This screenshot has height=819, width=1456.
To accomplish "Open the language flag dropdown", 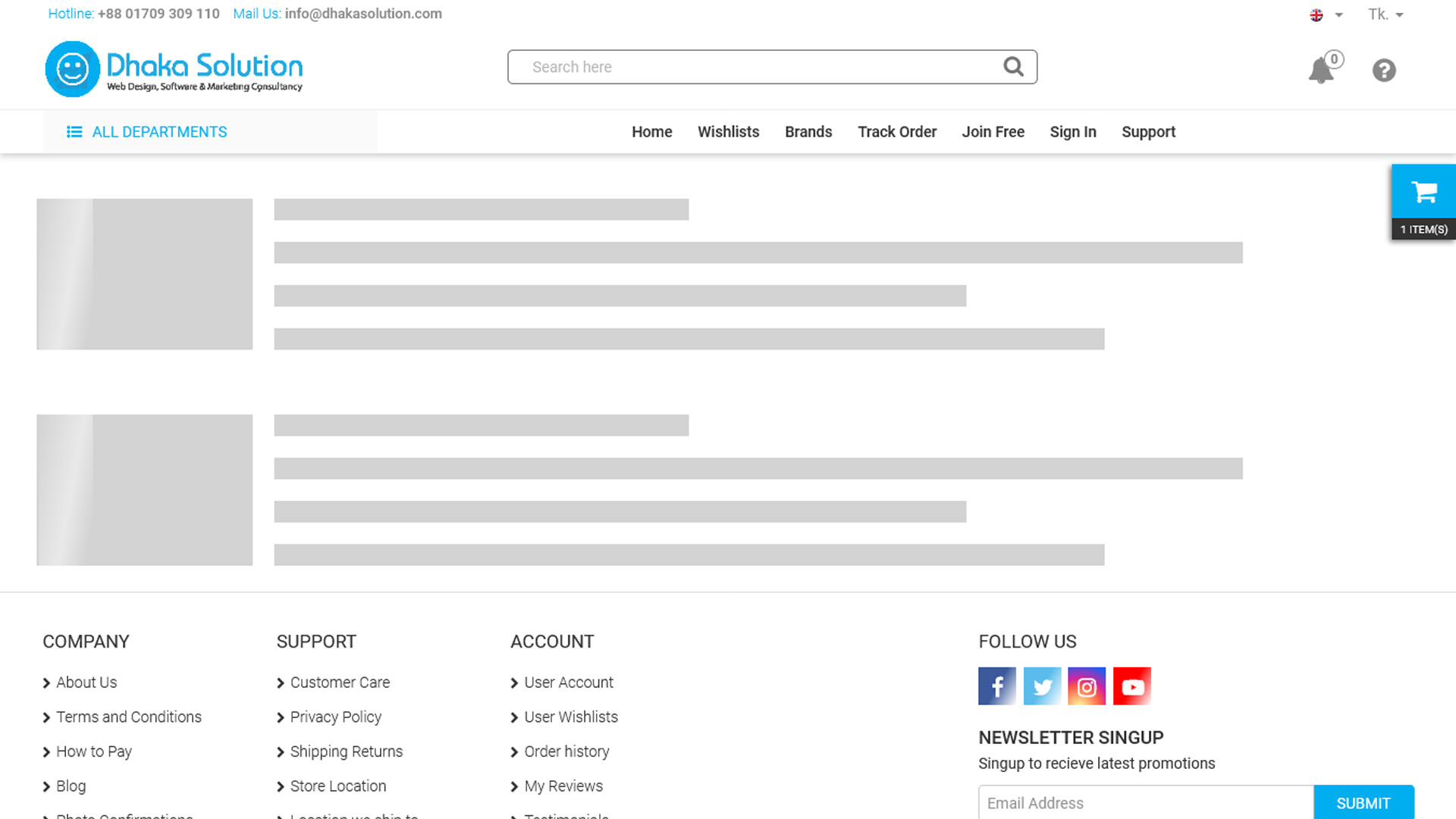I will point(1326,14).
